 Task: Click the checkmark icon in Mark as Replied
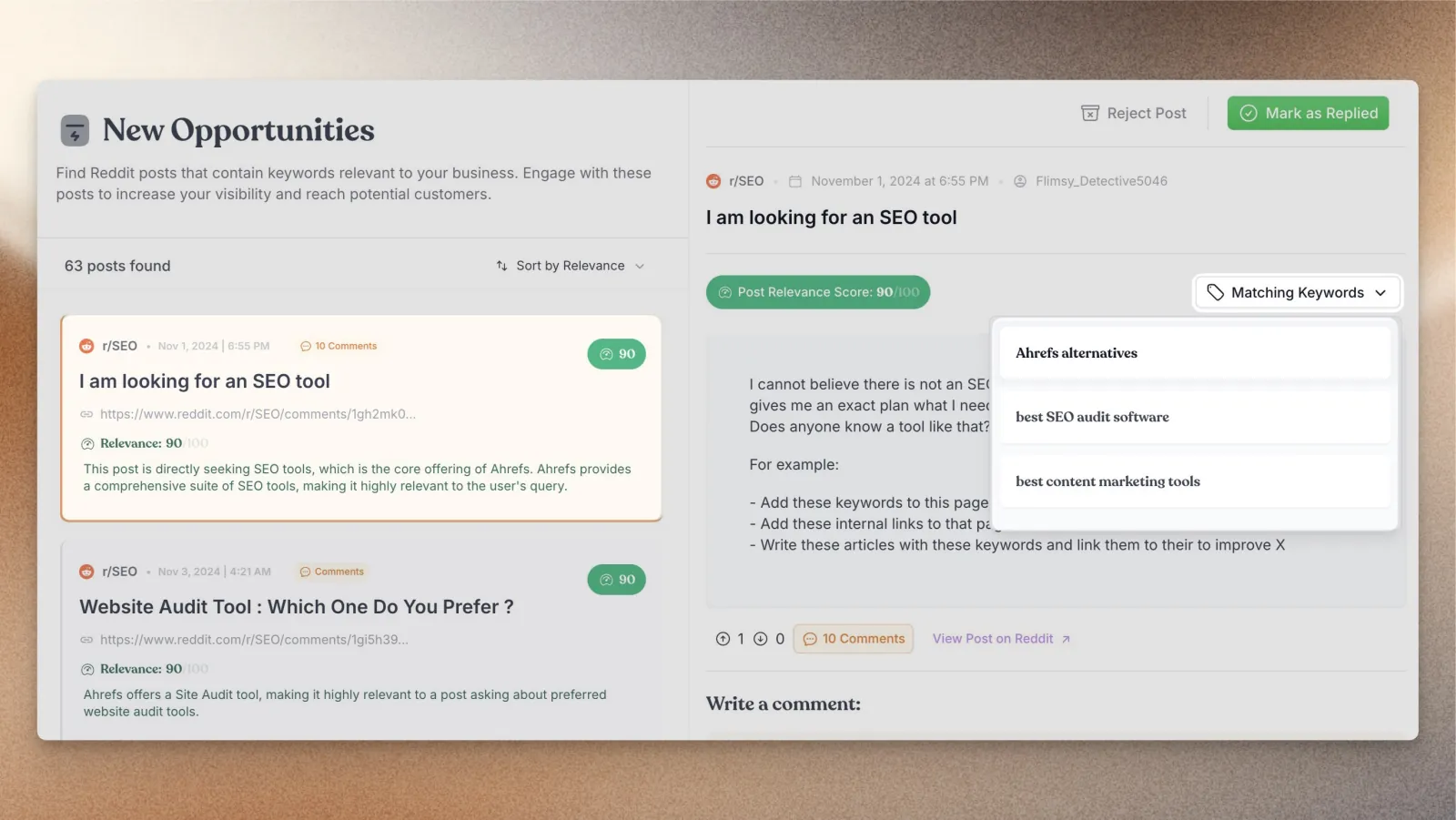(x=1249, y=113)
